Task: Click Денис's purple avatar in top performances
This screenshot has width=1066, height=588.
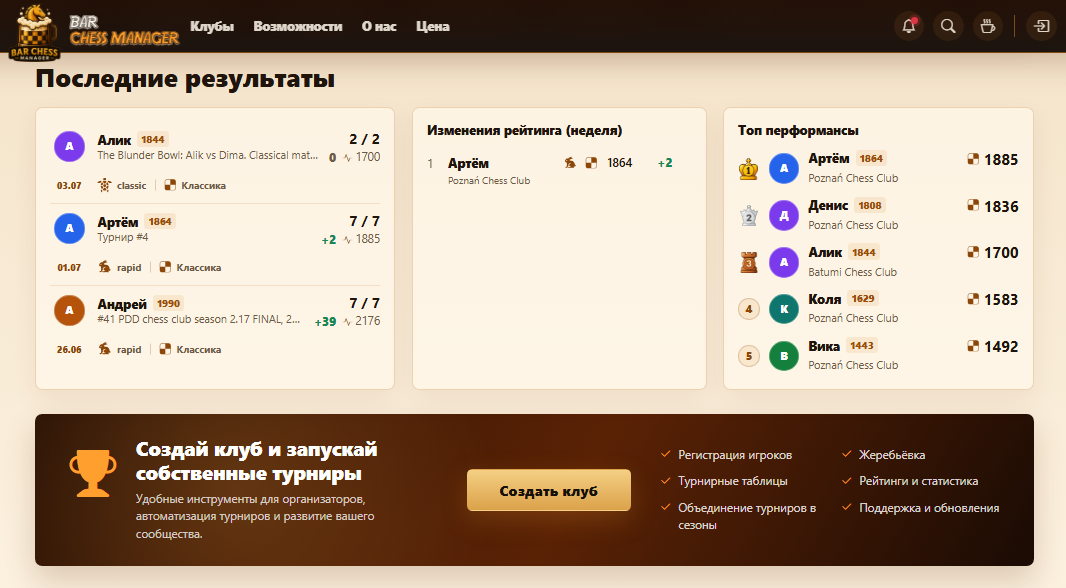Action: click(784, 215)
